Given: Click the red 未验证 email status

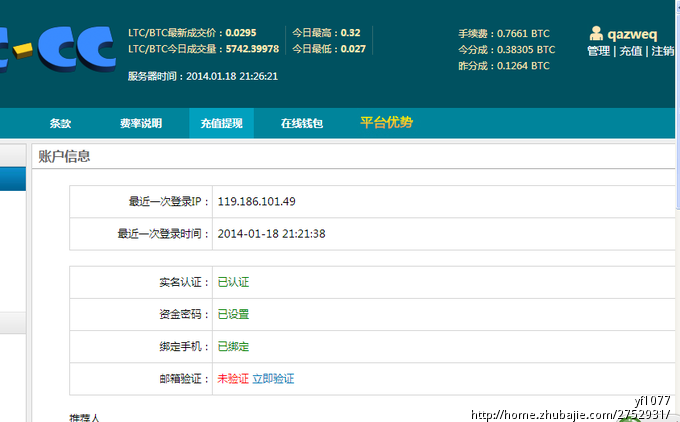Looking at the screenshot, I should click(233, 379).
